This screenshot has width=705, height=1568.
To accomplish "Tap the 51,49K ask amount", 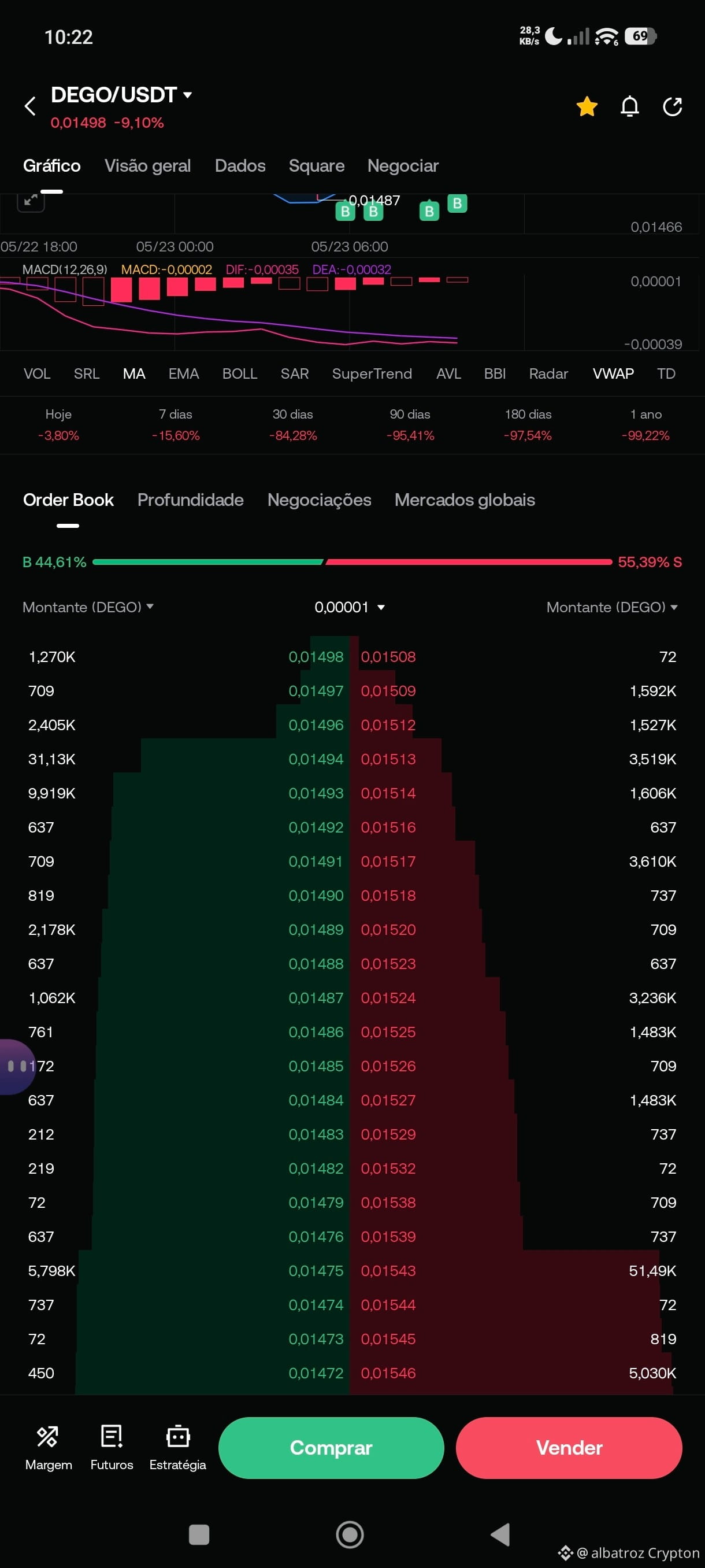I will 652,1270.
